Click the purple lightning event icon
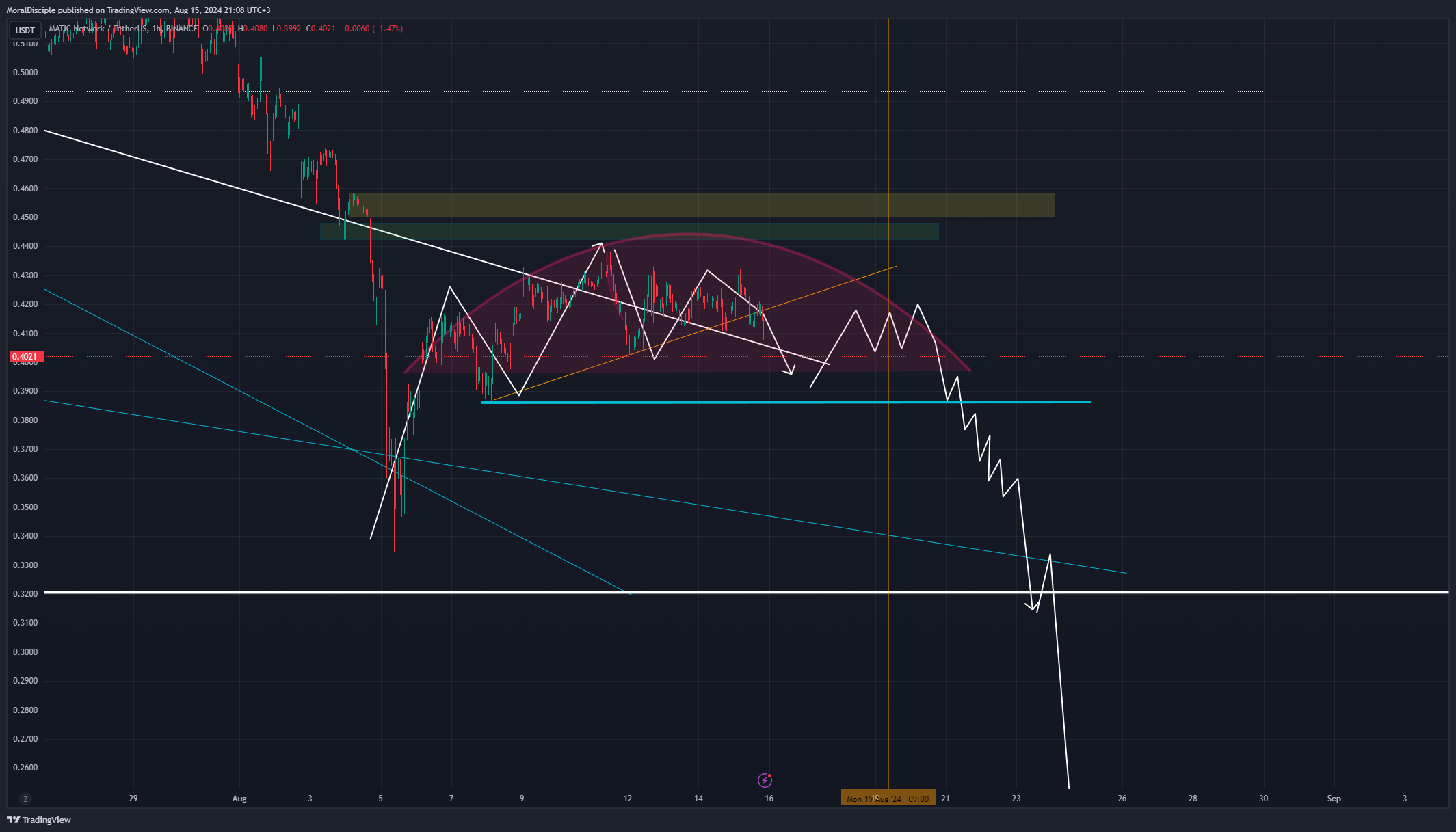 [765, 780]
